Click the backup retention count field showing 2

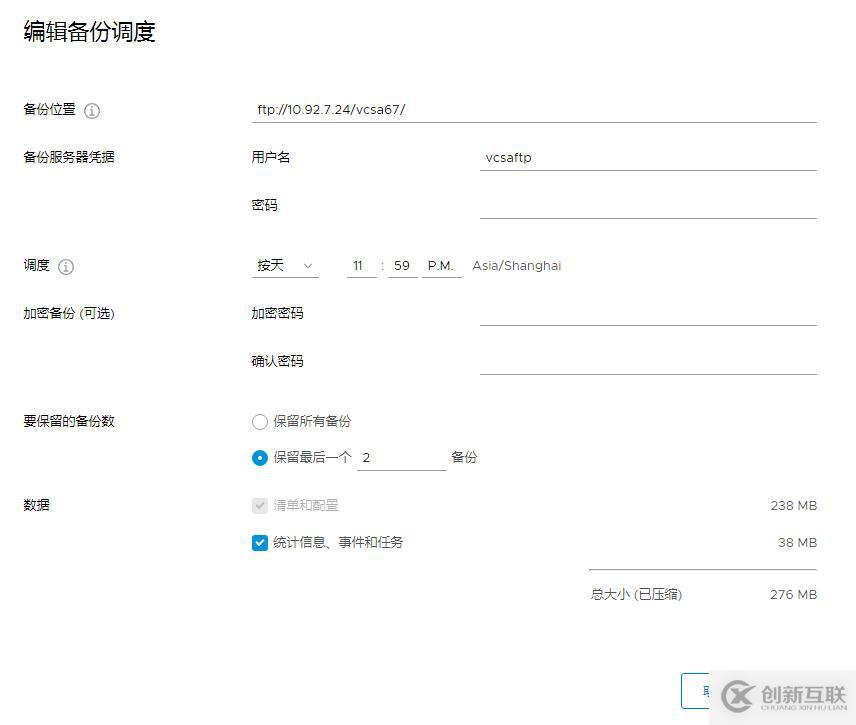point(400,458)
